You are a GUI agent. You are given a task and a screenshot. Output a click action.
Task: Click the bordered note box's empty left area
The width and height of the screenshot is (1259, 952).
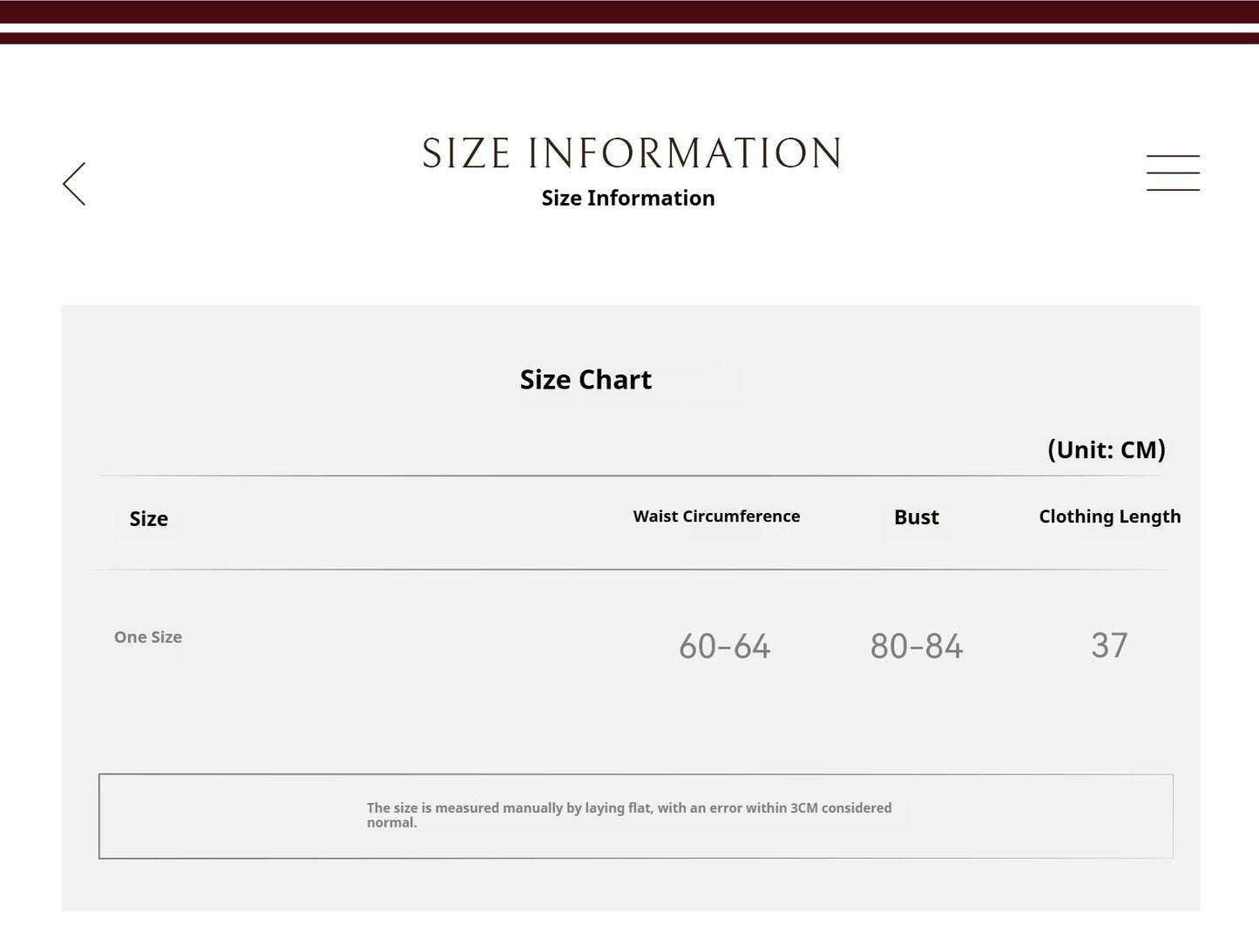point(231,816)
